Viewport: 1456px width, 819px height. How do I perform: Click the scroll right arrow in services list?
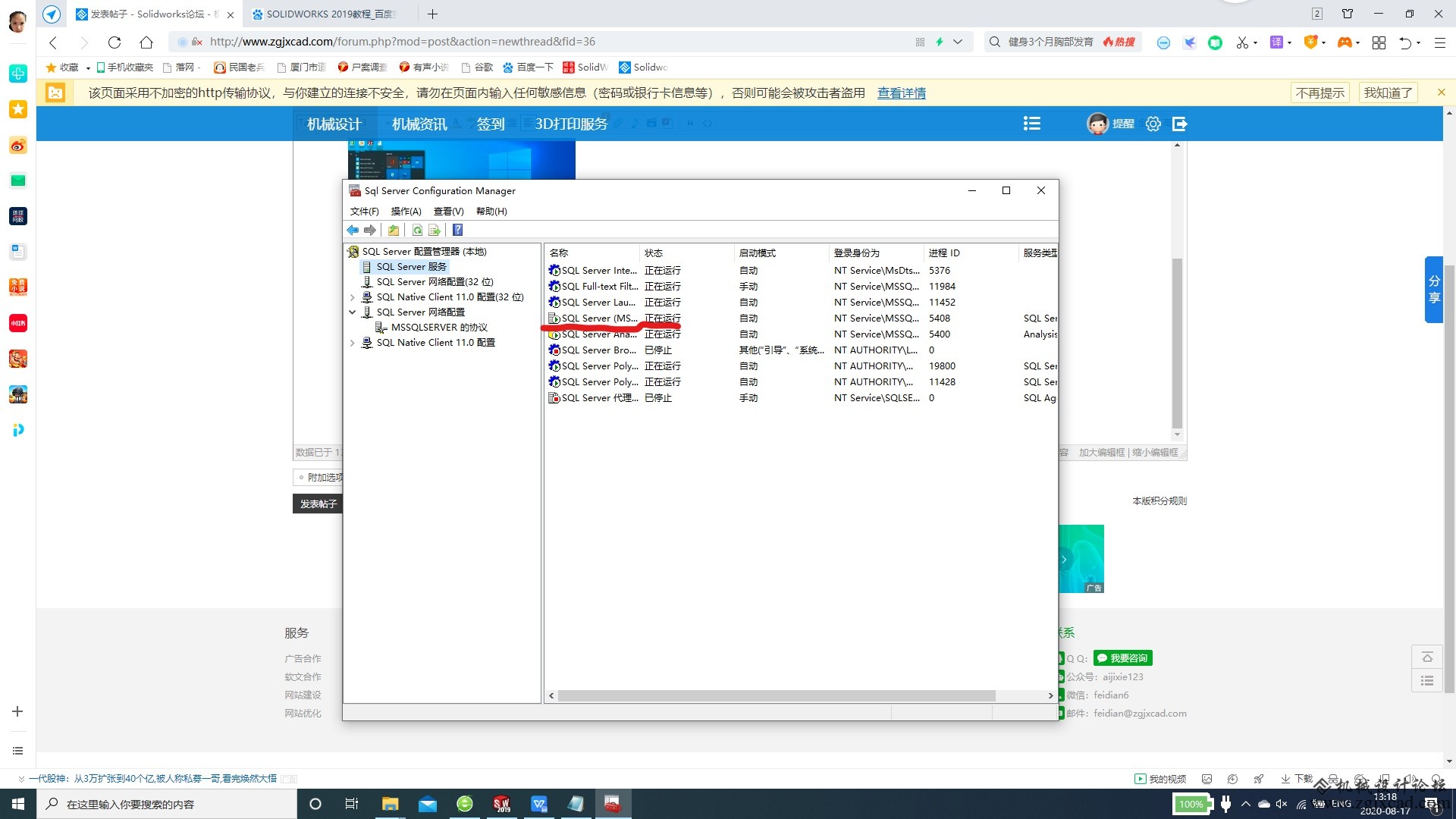click(1050, 695)
